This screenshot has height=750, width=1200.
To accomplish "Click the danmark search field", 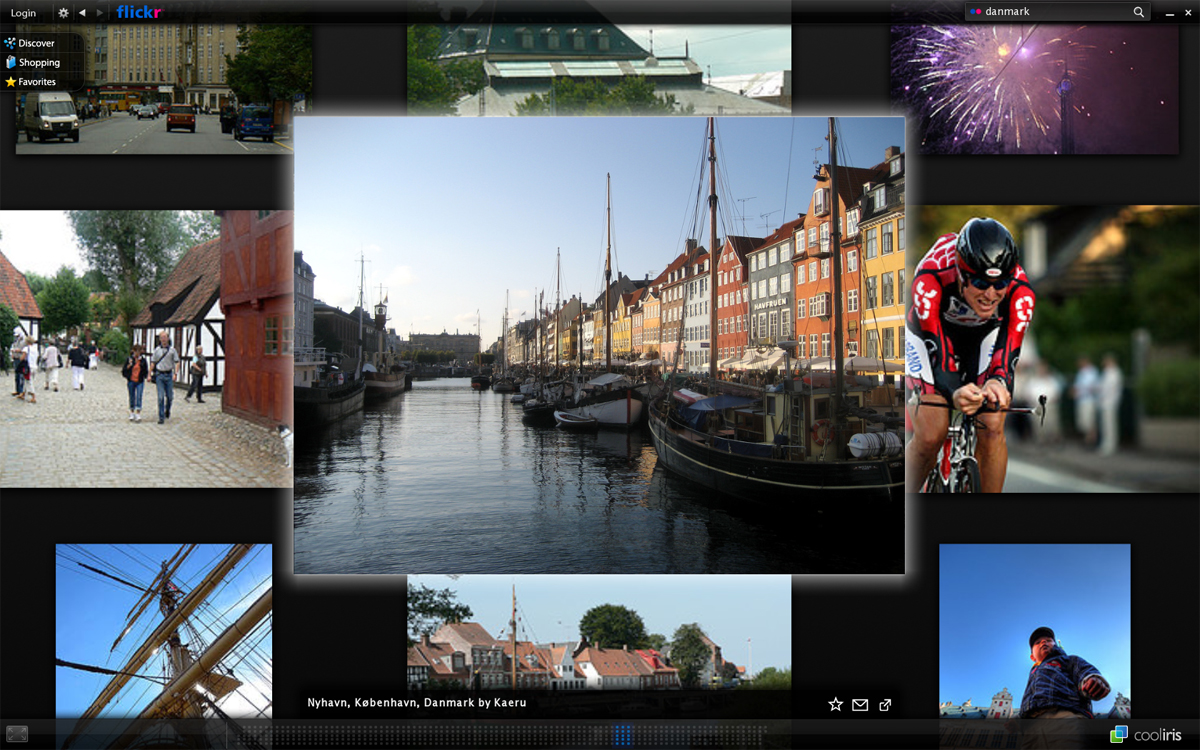I will click(x=1055, y=12).
